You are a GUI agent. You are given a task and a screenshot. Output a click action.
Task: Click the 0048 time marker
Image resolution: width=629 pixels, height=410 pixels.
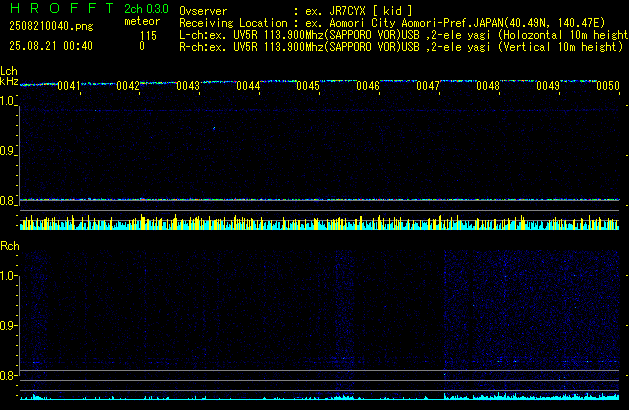pos(488,86)
